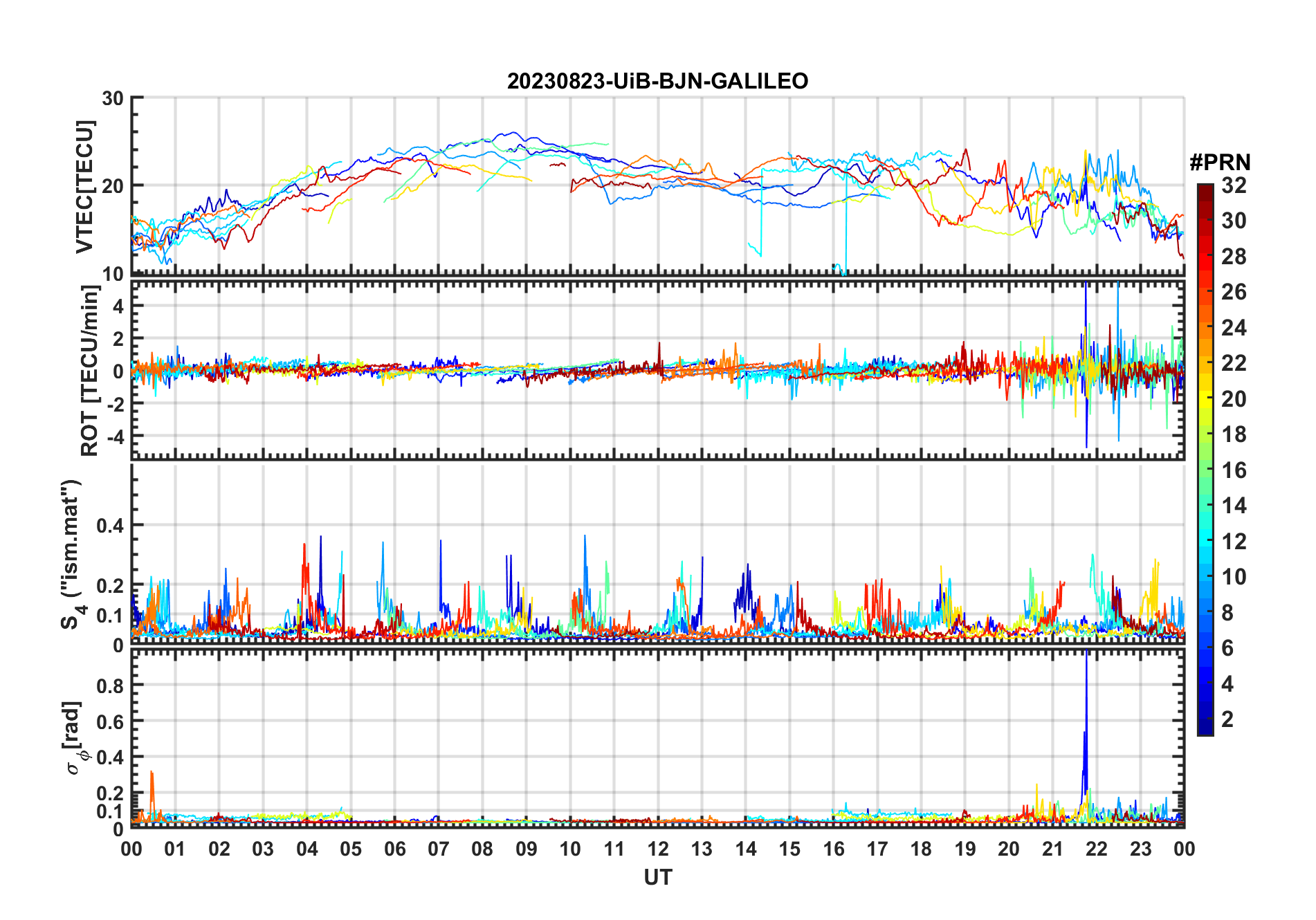Click the 09 hour tick on UT axis
Viewport: 1316px width, 920px height.
(x=527, y=849)
